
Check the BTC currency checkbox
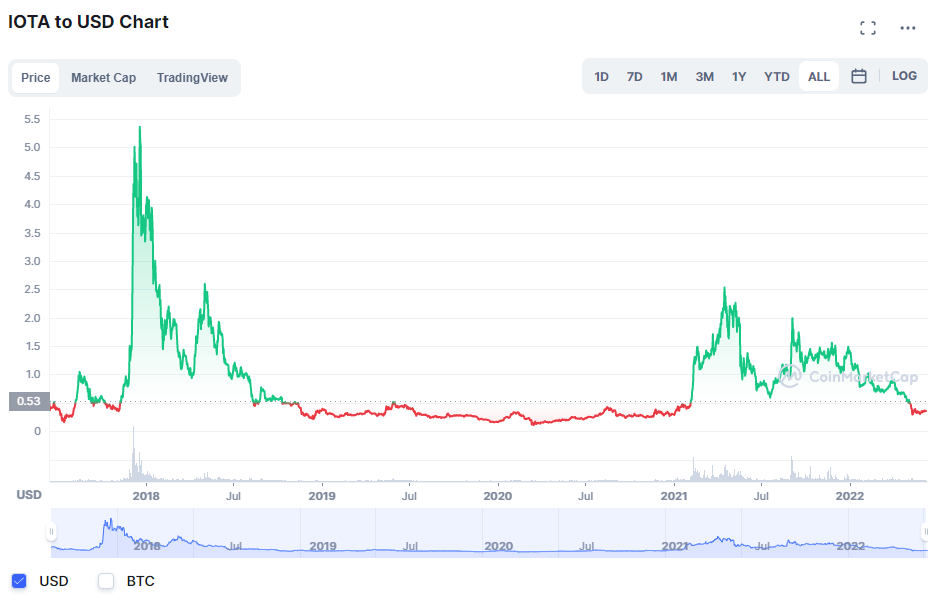click(106, 581)
